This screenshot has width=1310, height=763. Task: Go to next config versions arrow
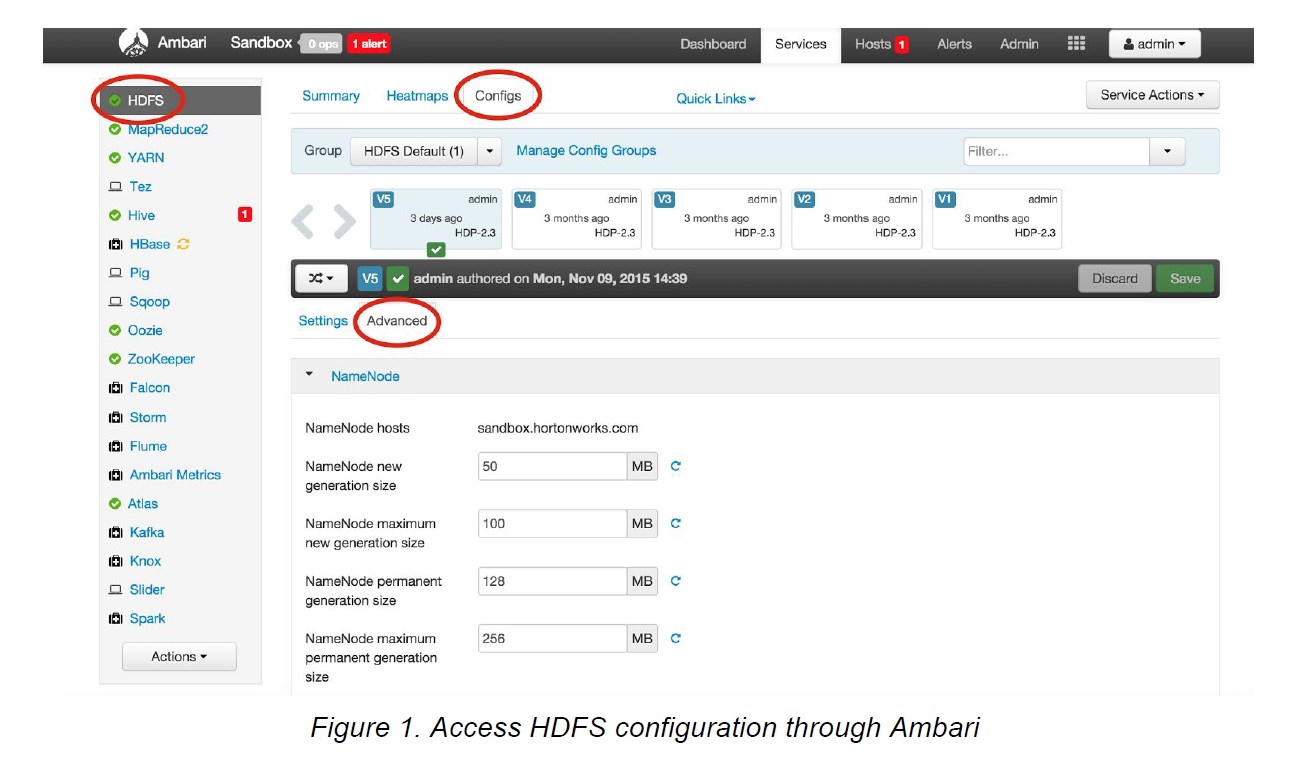tap(344, 222)
